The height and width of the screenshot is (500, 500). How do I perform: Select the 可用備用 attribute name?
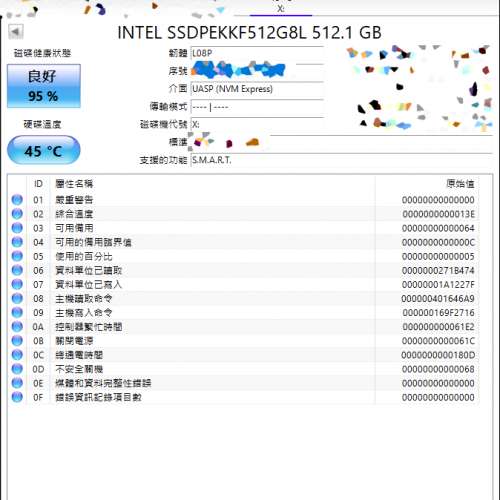point(74,228)
